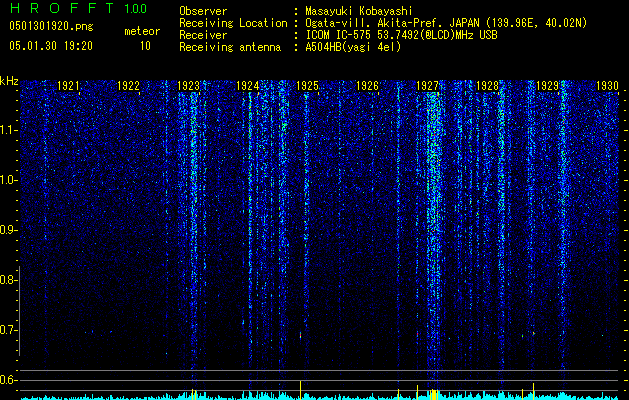Screen dimensions: 629x400
Task: Click the 1929 time marker
Action: tap(547, 85)
